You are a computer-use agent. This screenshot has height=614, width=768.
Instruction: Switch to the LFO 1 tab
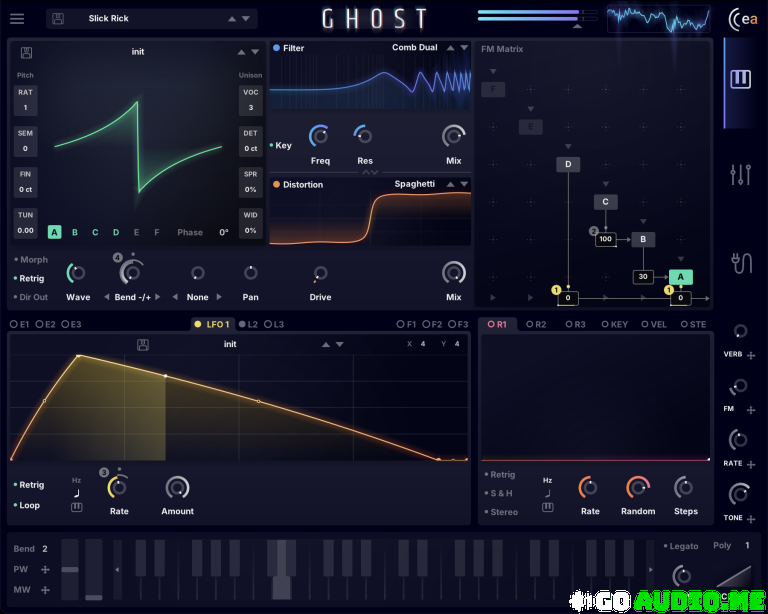click(x=212, y=324)
